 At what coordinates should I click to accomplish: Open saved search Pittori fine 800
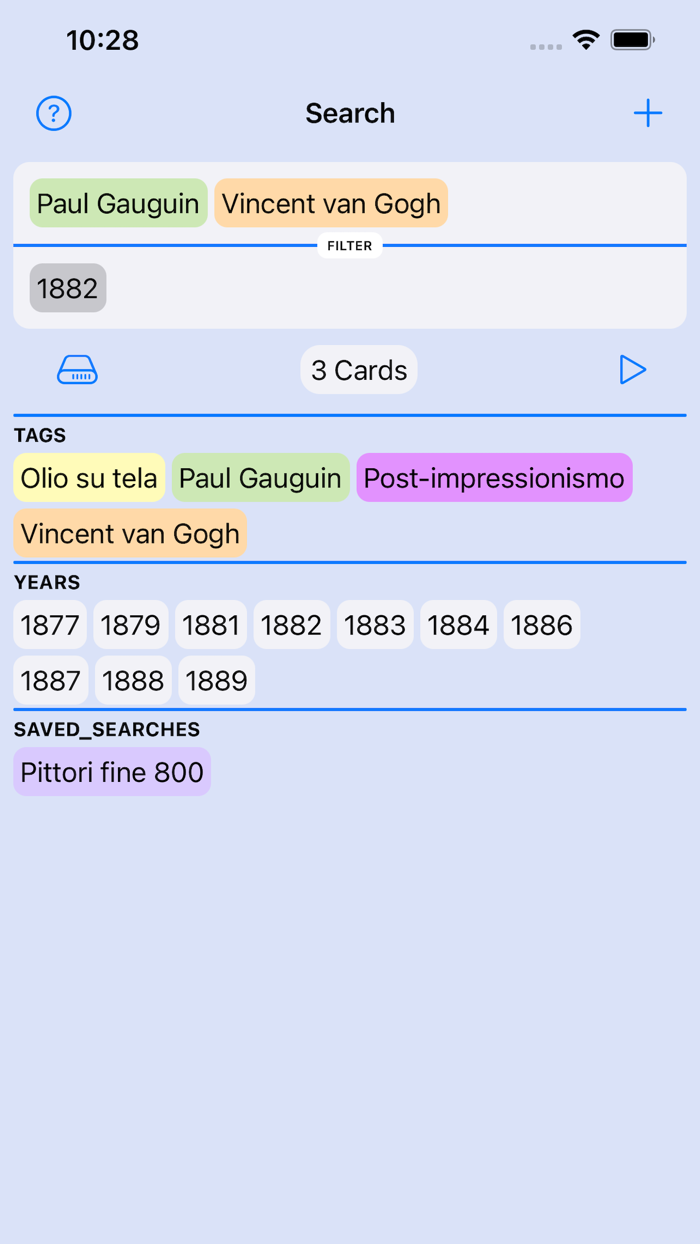pyautogui.click(x=112, y=772)
